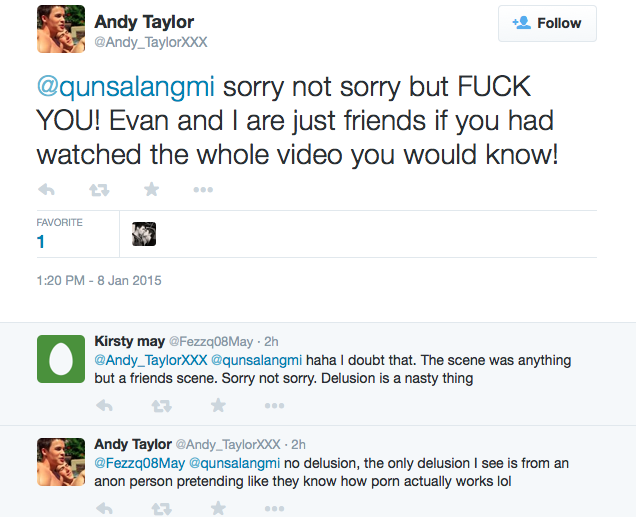Open the 1:20 PM - 8 Jan 2015 timestamp
The width and height of the screenshot is (636, 517).
(99, 281)
